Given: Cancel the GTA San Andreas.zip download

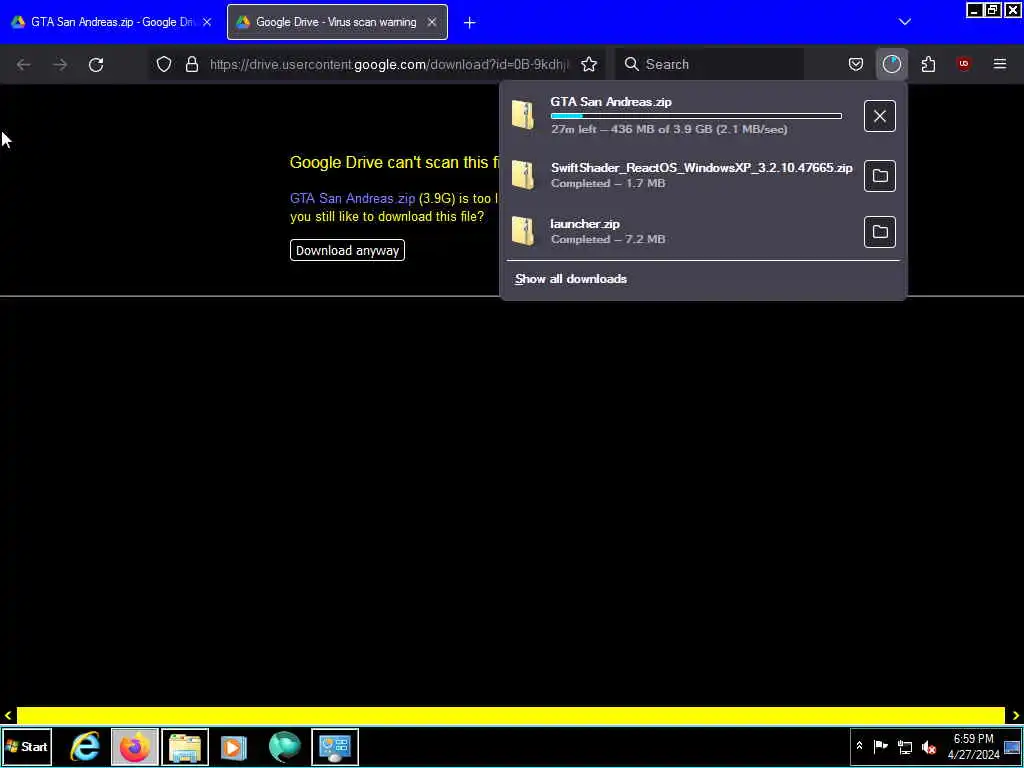Looking at the screenshot, I should 880,116.
